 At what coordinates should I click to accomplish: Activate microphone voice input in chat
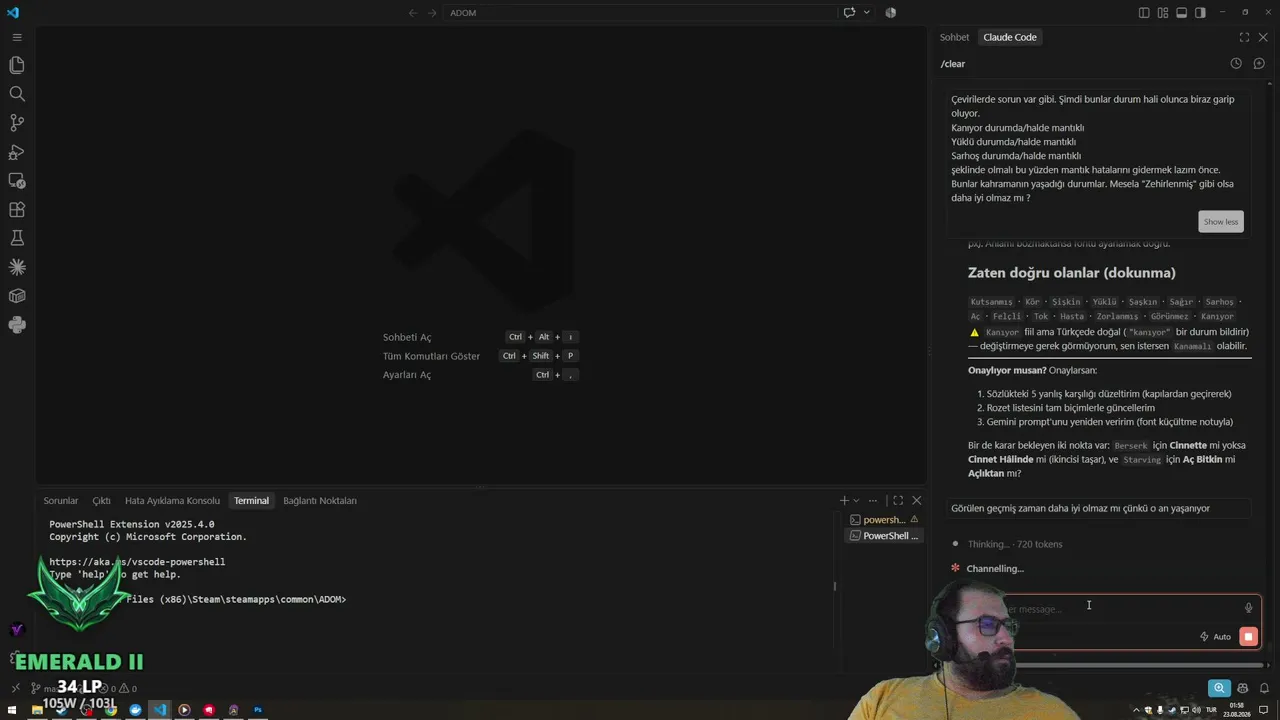point(1248,608)
